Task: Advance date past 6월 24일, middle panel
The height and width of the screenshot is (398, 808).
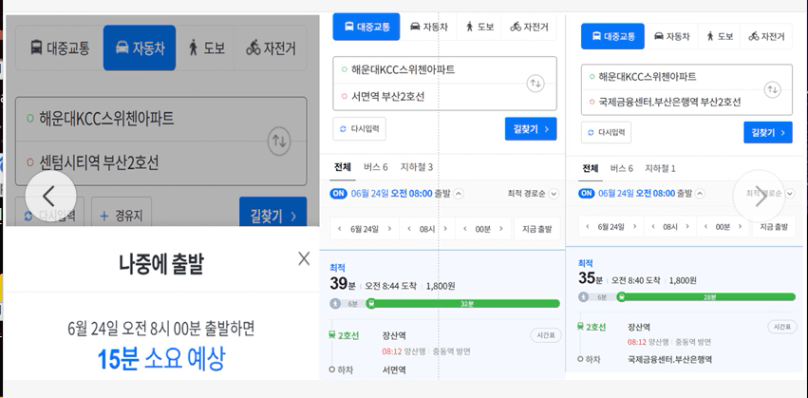Action: point(390,229)
